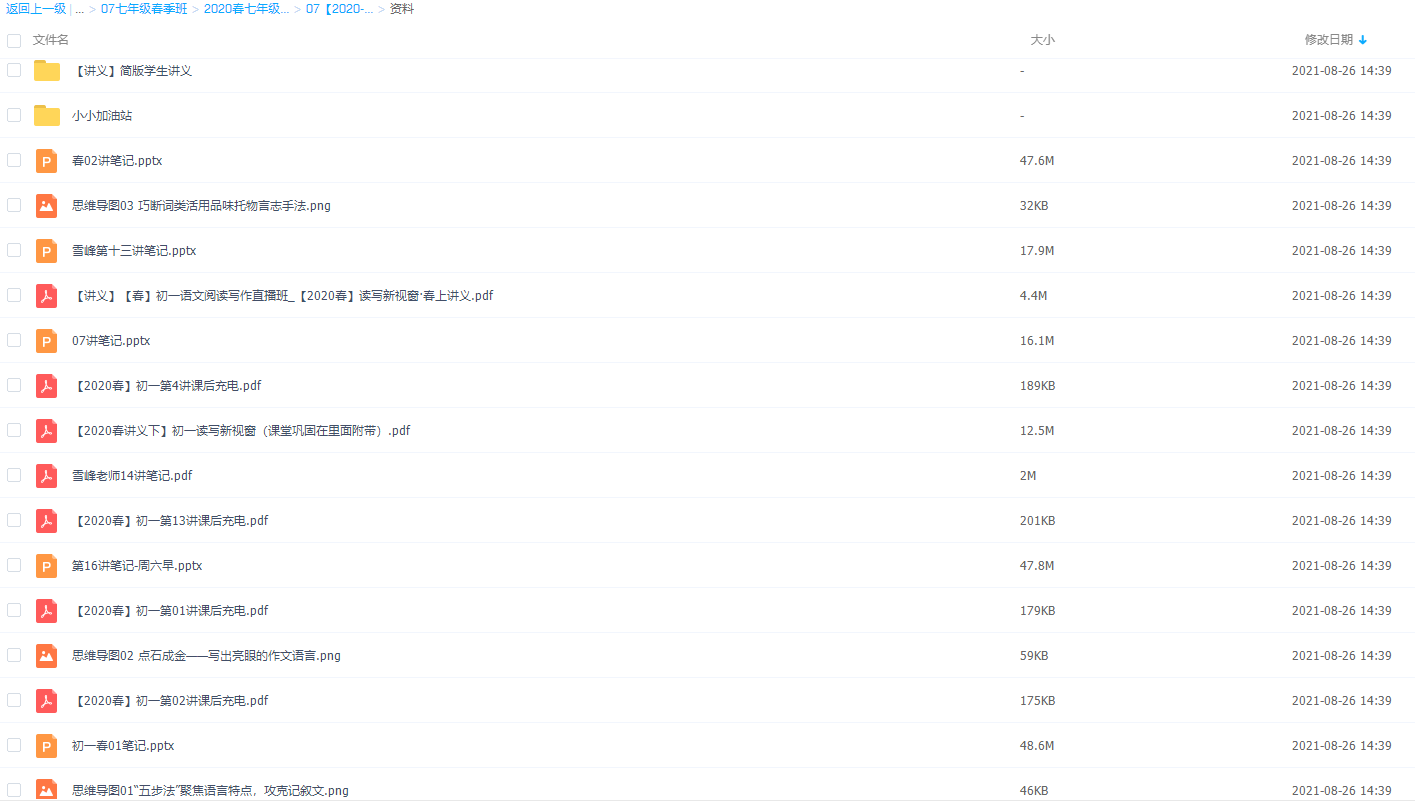Check the box for 07讲笔记.pptx
1415x801 pixels.
point(14,340)
